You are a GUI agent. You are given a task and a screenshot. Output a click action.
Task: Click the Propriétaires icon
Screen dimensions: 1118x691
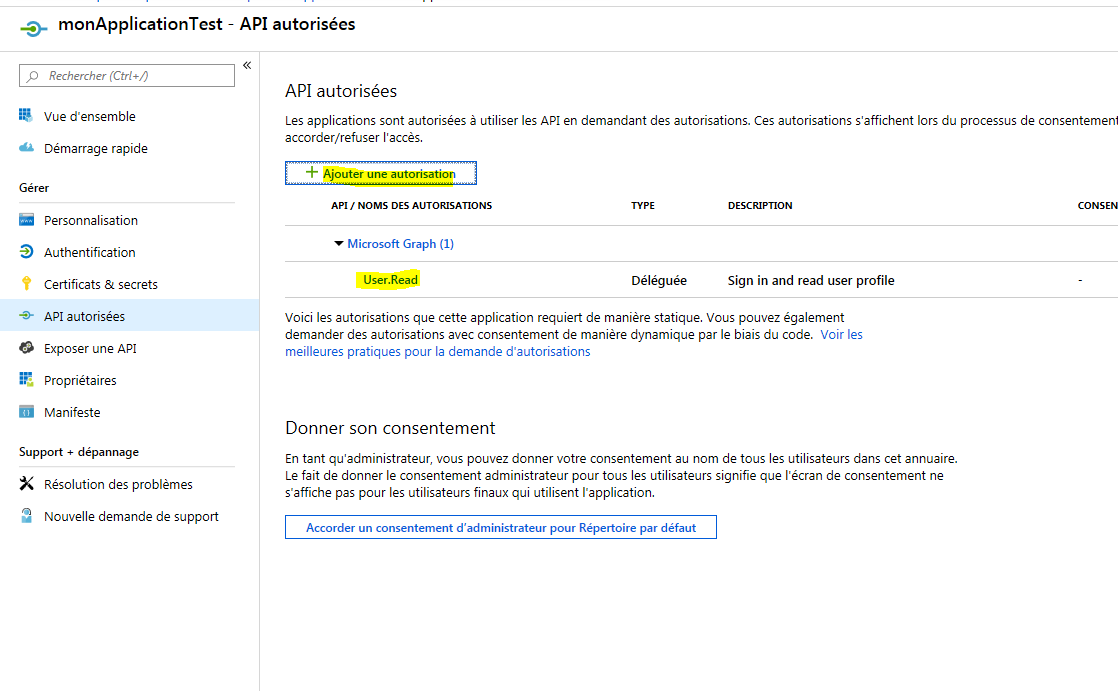[26, 379]
